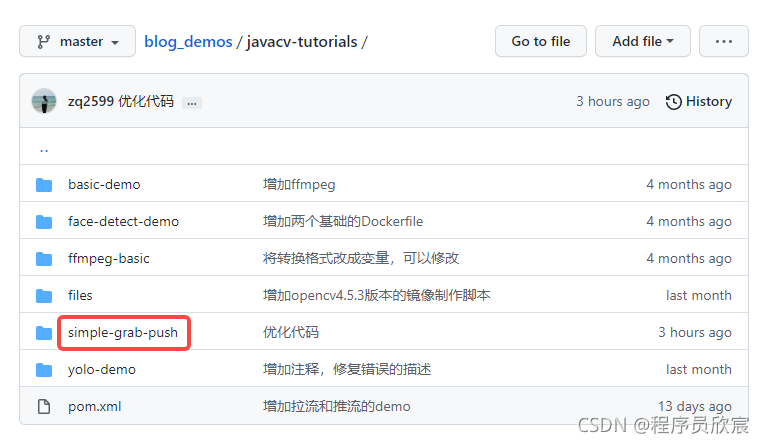Open pom.xml file

click(95, 406)
